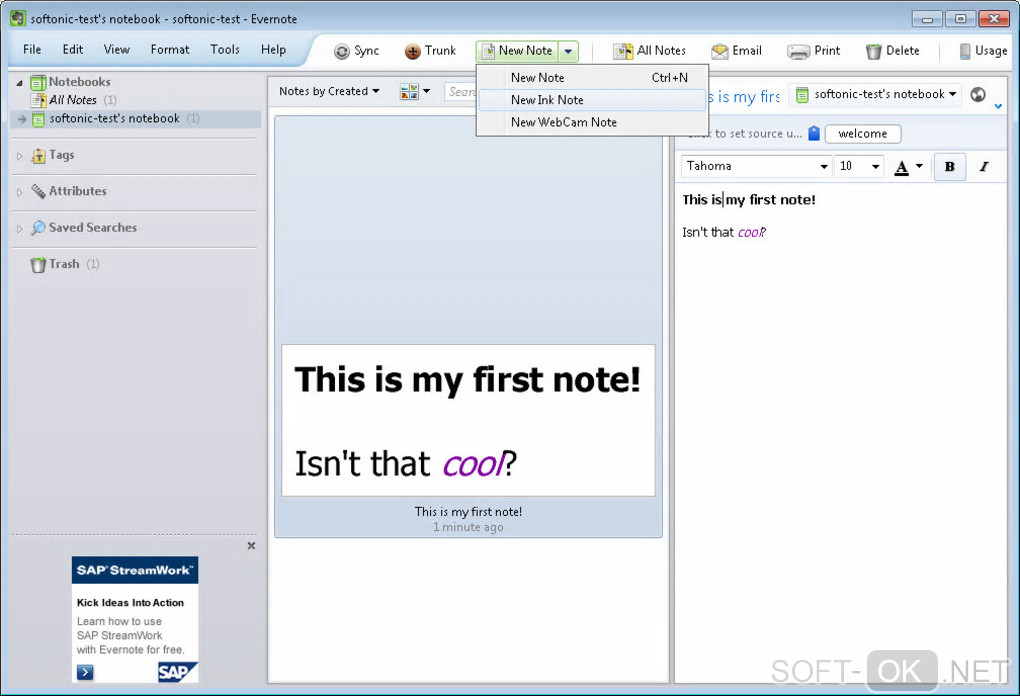Print the current note

[813, 51]
